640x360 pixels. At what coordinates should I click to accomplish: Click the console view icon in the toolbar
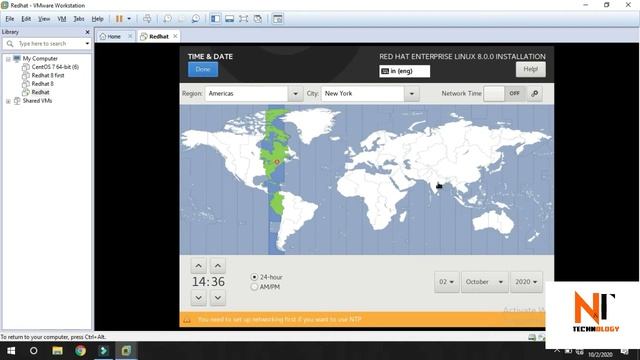coord(278,19)
